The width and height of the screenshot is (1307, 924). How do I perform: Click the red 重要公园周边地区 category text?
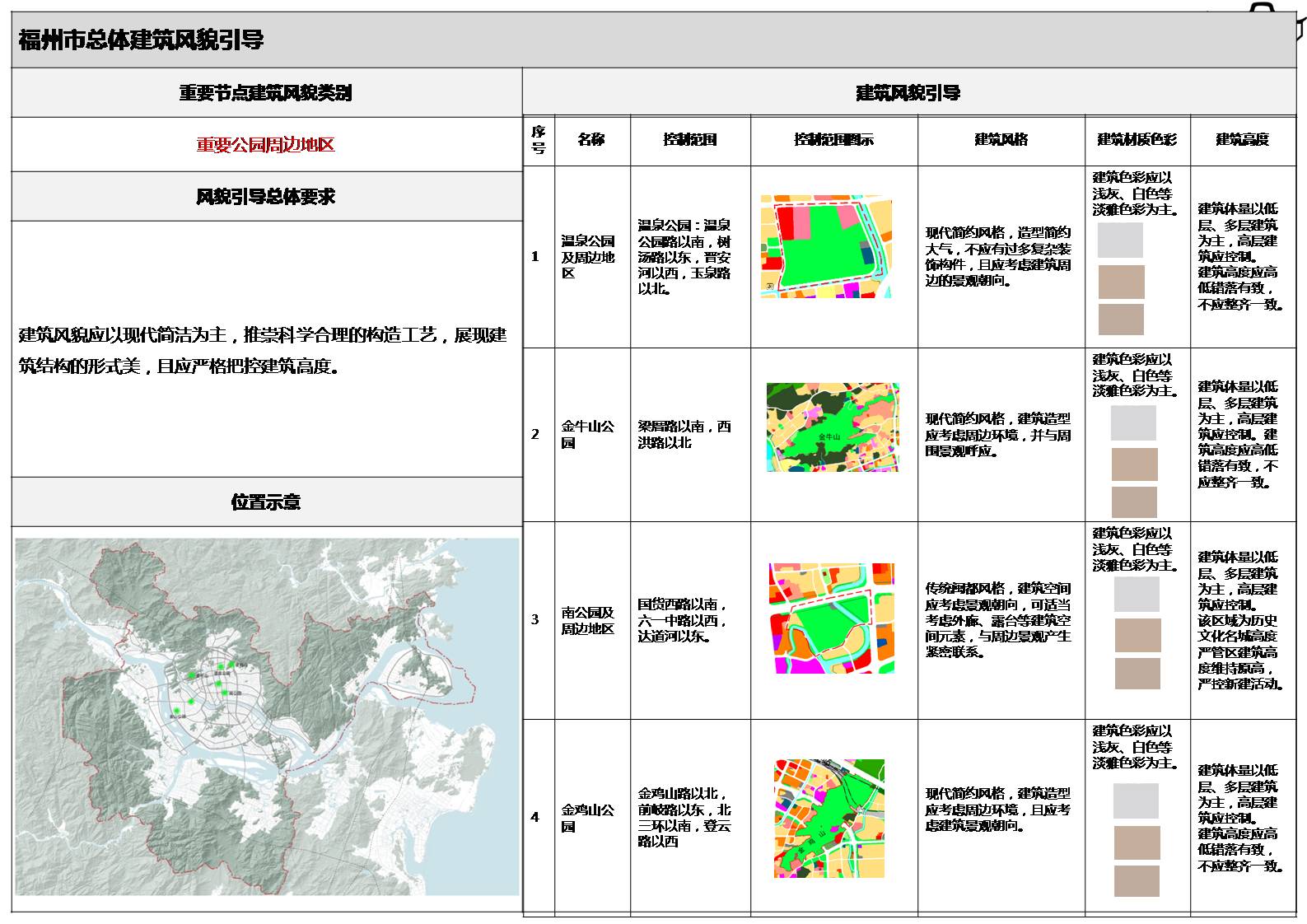[x=266, y=145]
